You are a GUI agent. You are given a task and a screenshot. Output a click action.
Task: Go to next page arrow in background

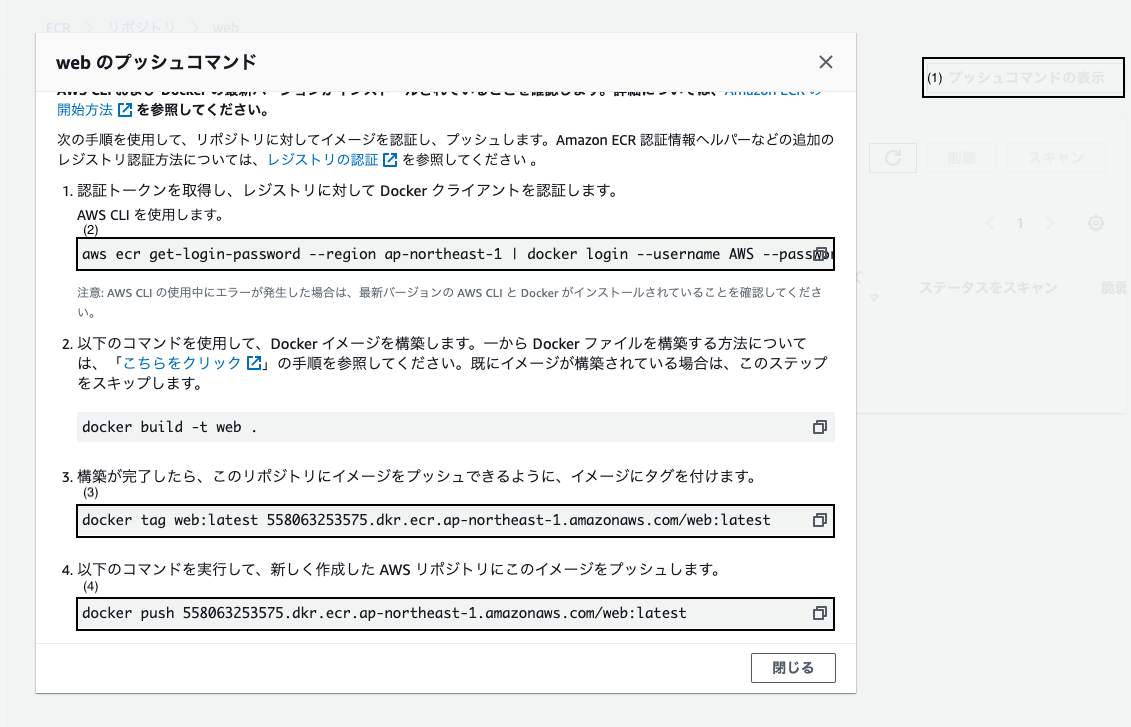tap(1049, 224)
